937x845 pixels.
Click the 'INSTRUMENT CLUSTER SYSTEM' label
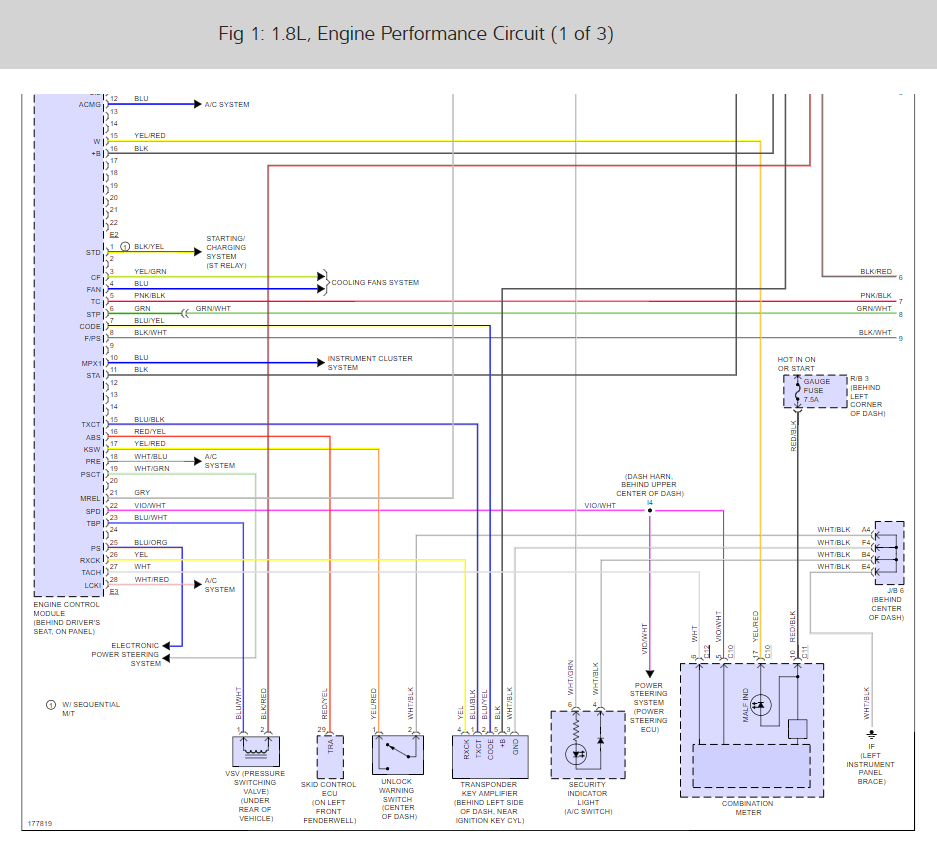(370, 363)
